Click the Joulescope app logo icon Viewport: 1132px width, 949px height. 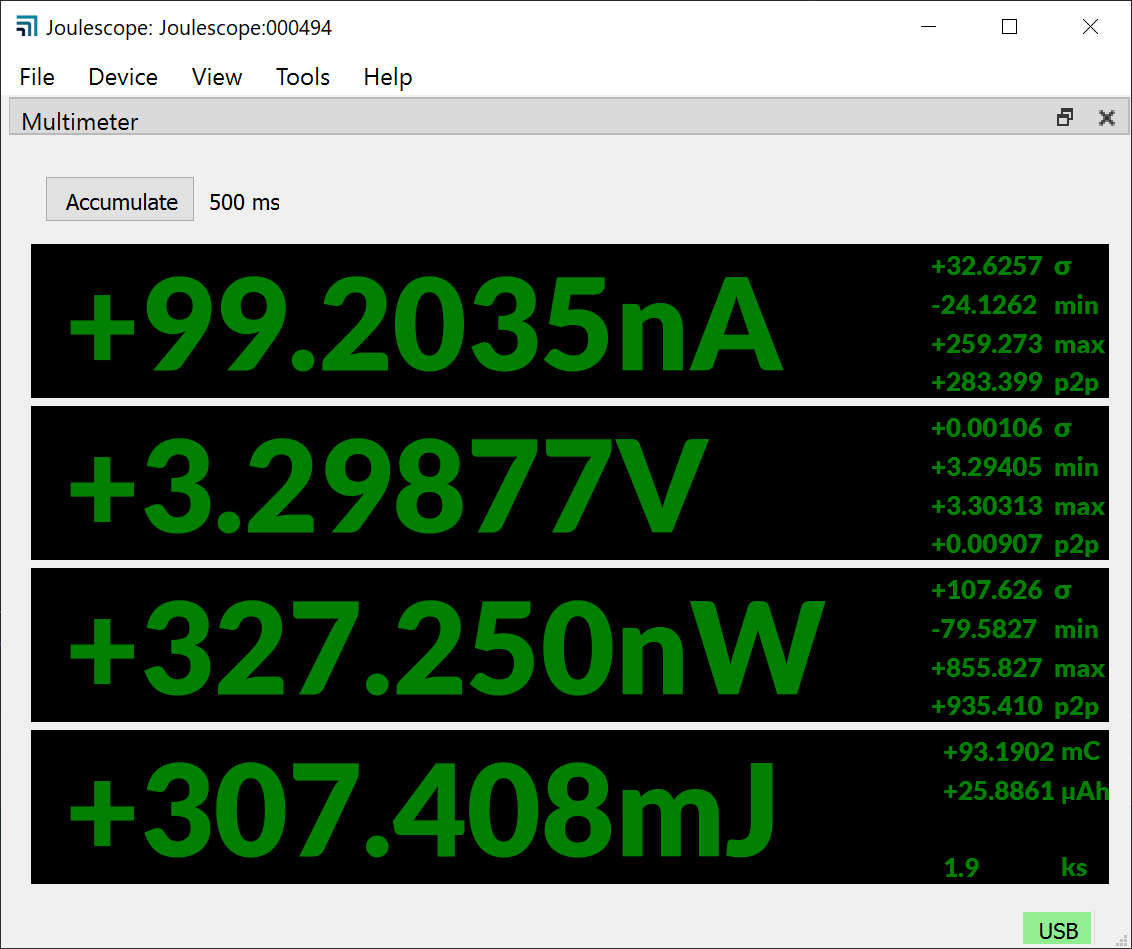pos(27,27)
